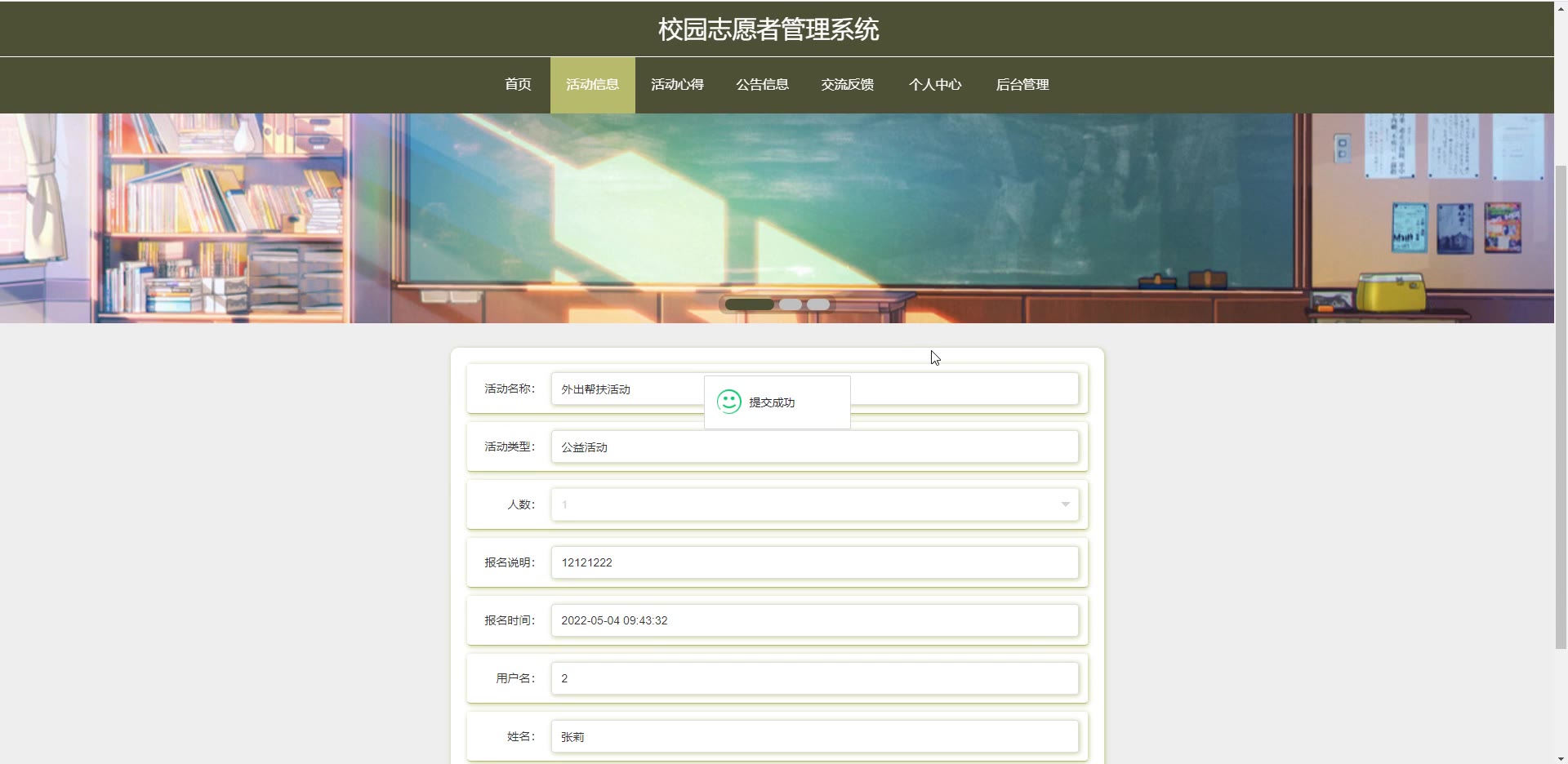Open the 首页 navigation tab

[x=518, y=85]
